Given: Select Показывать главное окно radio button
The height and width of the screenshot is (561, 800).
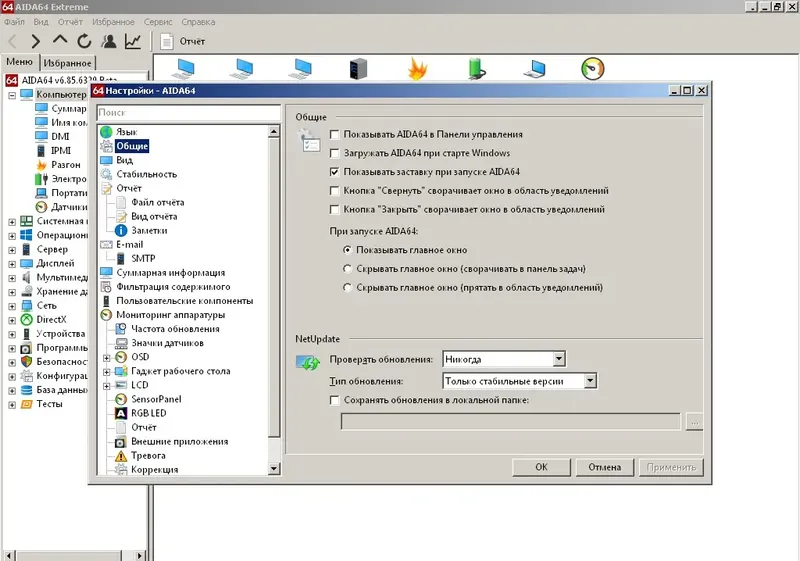Looking at the screenshot, I should coord(347,250).
